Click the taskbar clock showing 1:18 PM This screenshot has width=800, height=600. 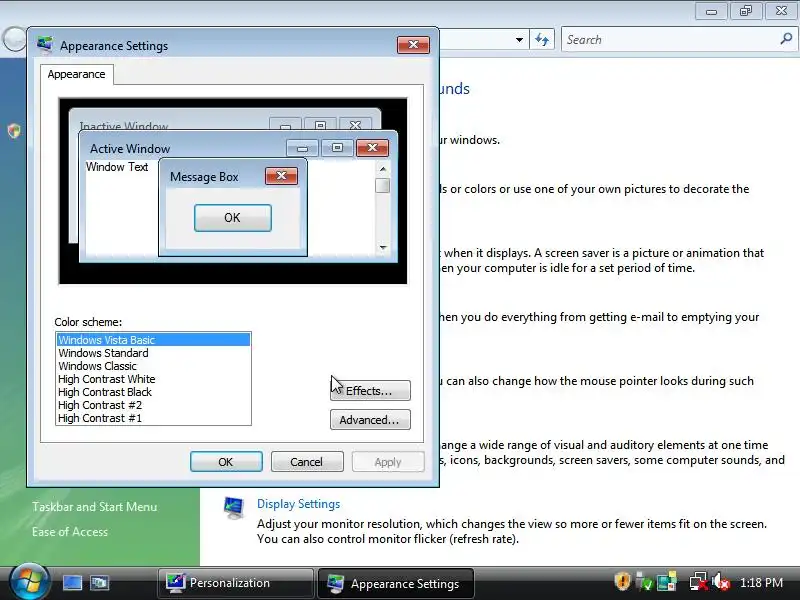(761, 583)
